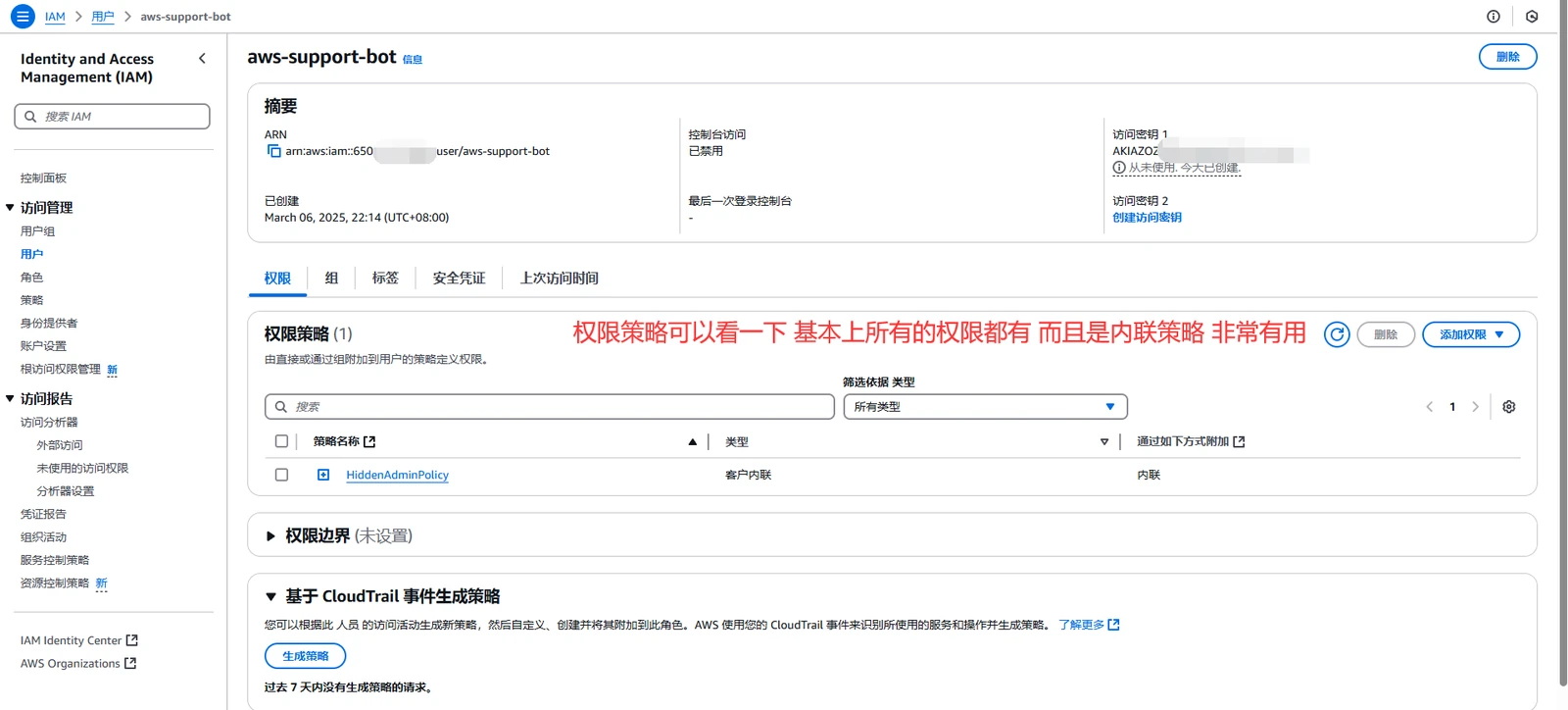The width and height of the screenshot is (1568, 710).
Task: Open 外部访问 in the sidebar
Action: tap(60, 445)
